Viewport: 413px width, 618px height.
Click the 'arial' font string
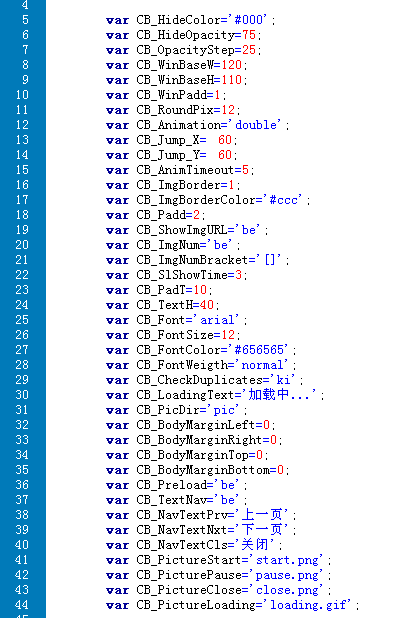coord(217,320)
